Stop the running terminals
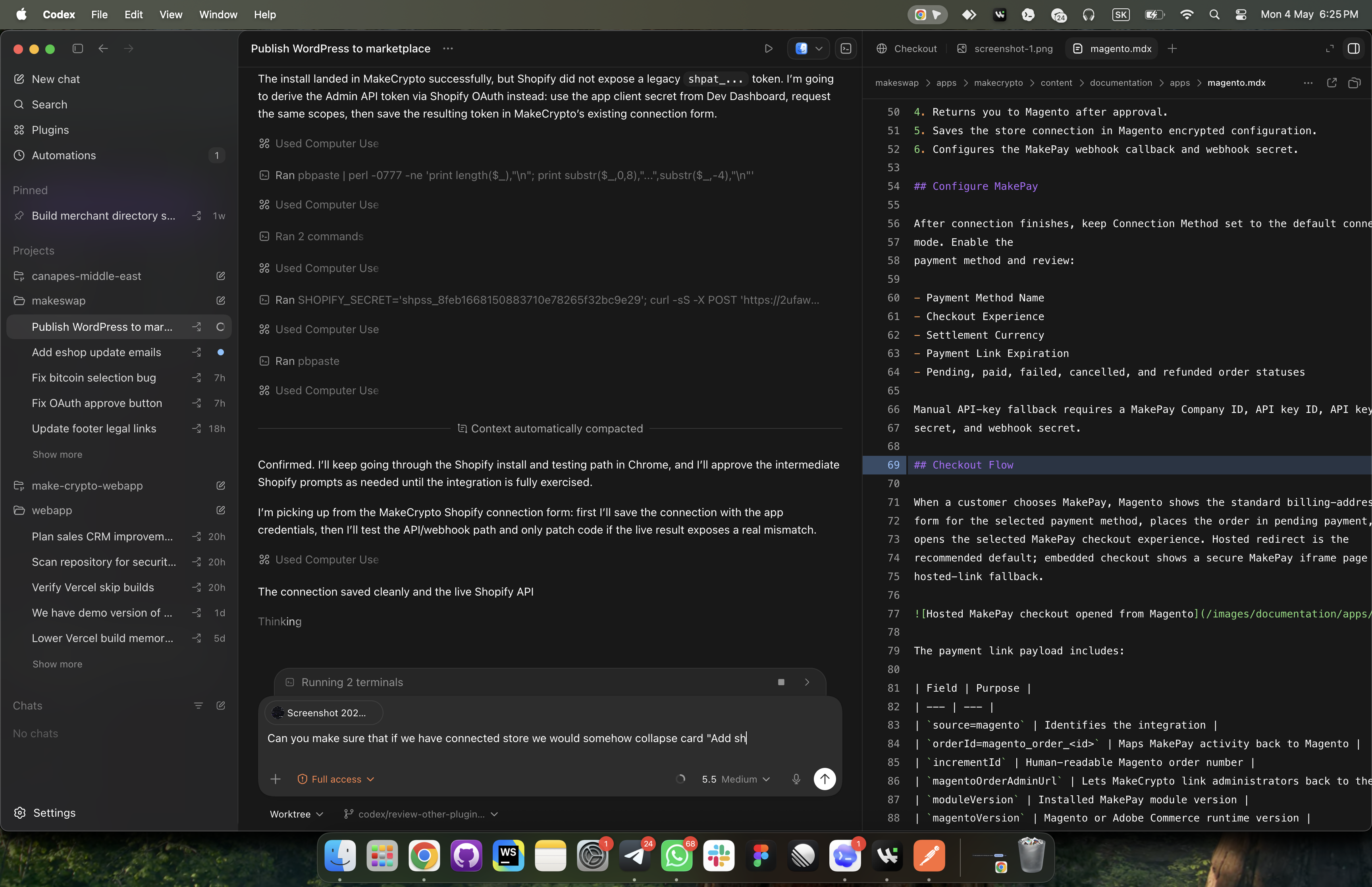1372x887 pixels. point(781,682)
